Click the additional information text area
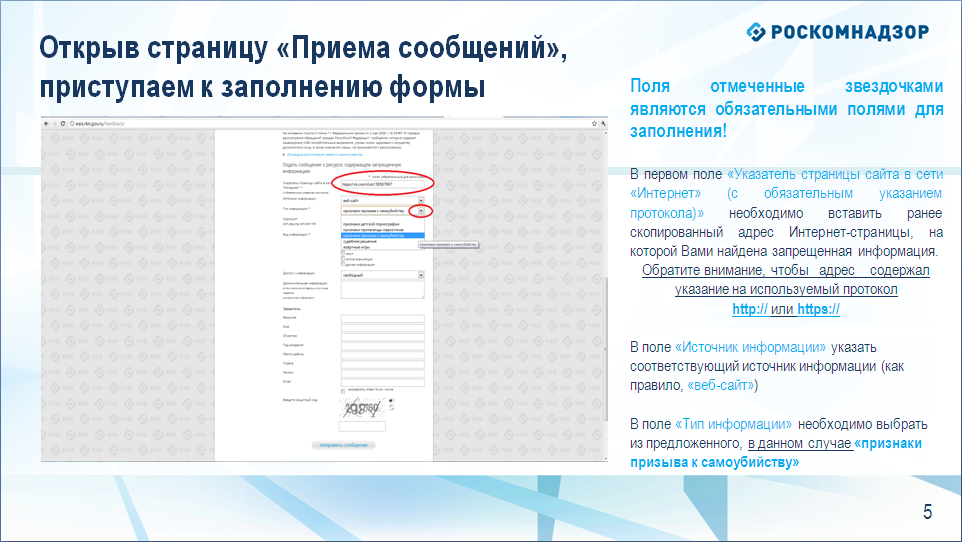Viewport: 962px width, 542px height. coord(383,290)
